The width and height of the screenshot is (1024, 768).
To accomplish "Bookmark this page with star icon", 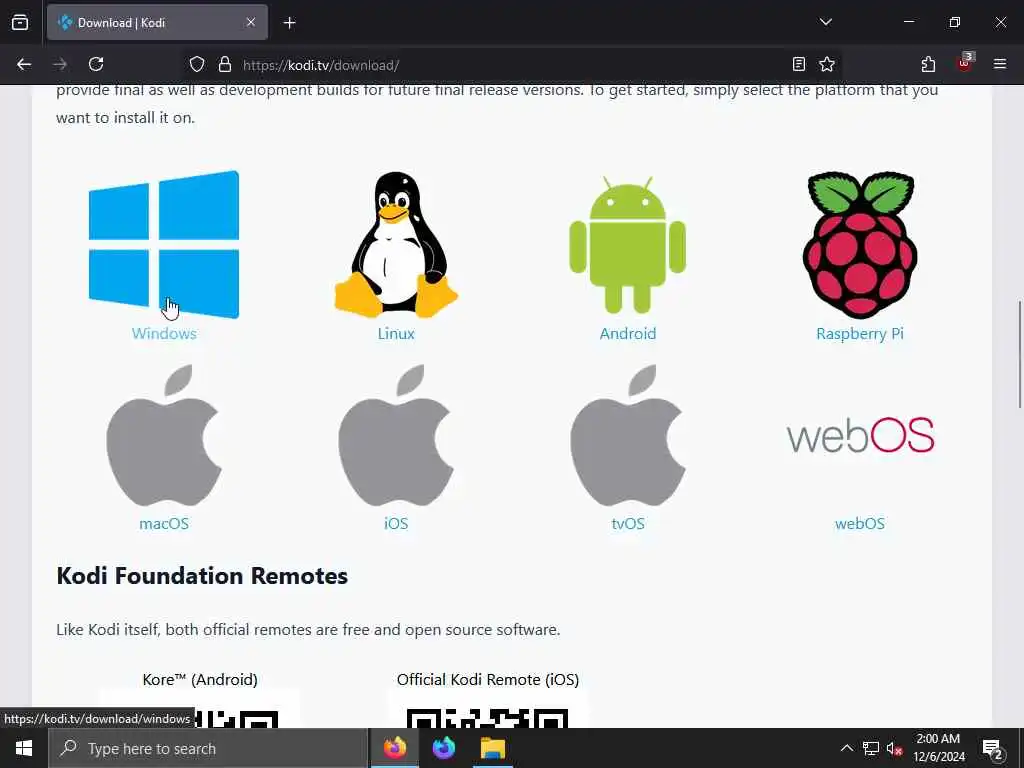I will pos(827,64).
